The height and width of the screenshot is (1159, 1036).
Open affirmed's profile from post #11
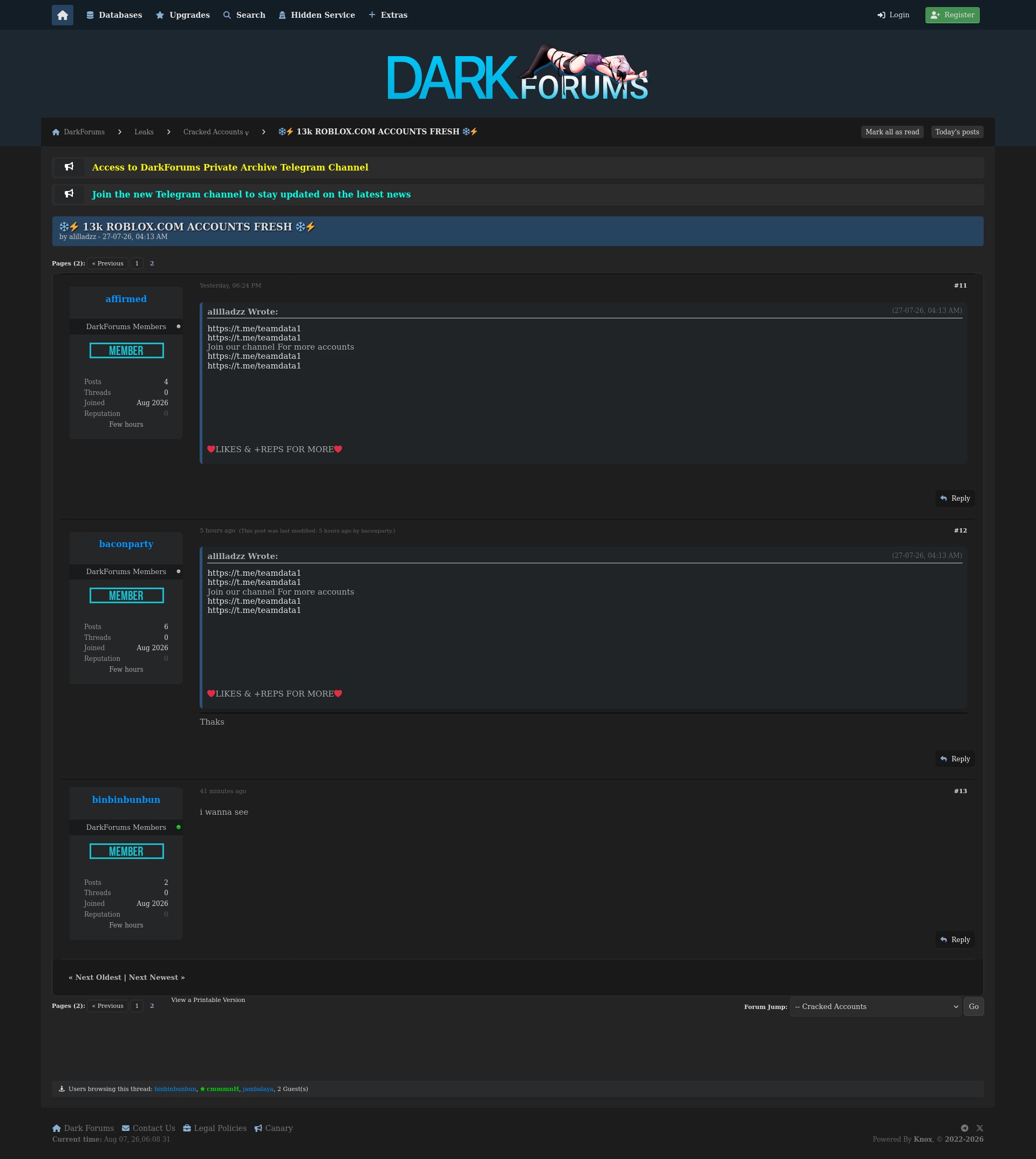coord(126,299)
